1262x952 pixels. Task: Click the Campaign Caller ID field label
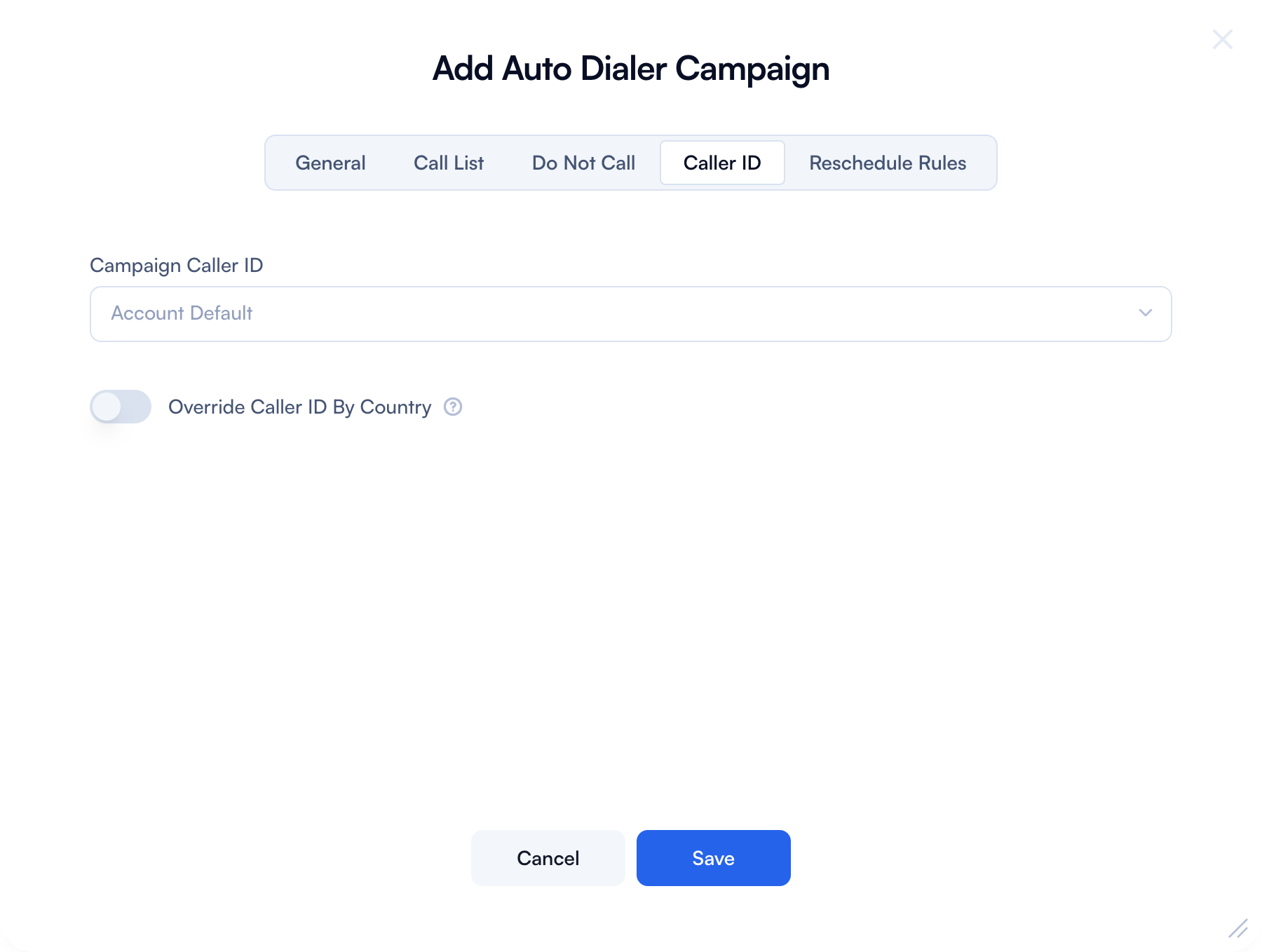(x=177, y=265)
